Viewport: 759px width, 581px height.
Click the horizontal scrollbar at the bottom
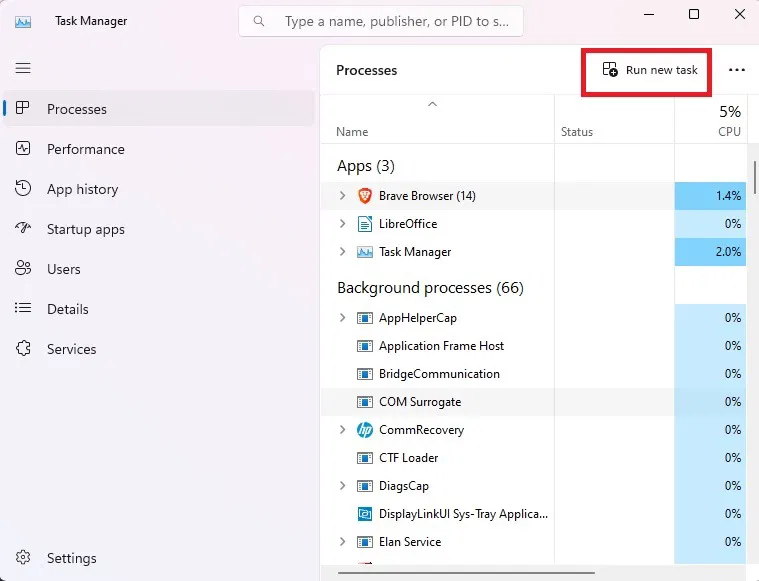466,573
